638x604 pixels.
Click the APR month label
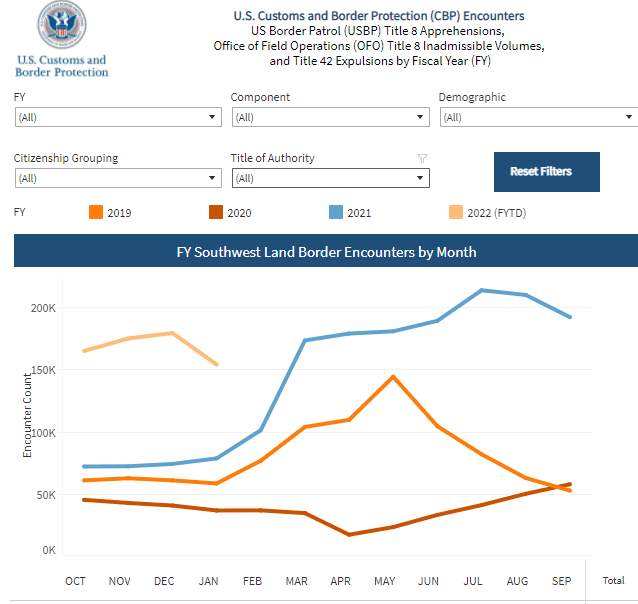pyautogui.click(x=341, y=581)
